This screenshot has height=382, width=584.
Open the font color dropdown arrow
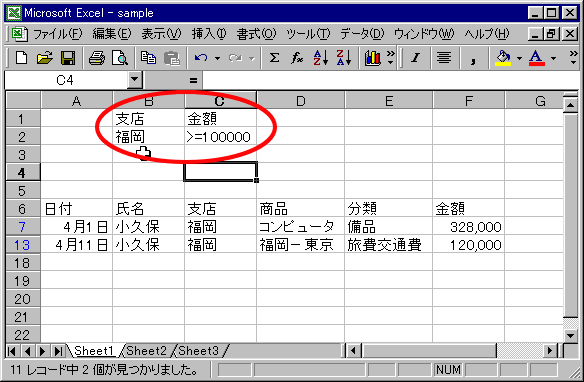(x=553, y=58)
